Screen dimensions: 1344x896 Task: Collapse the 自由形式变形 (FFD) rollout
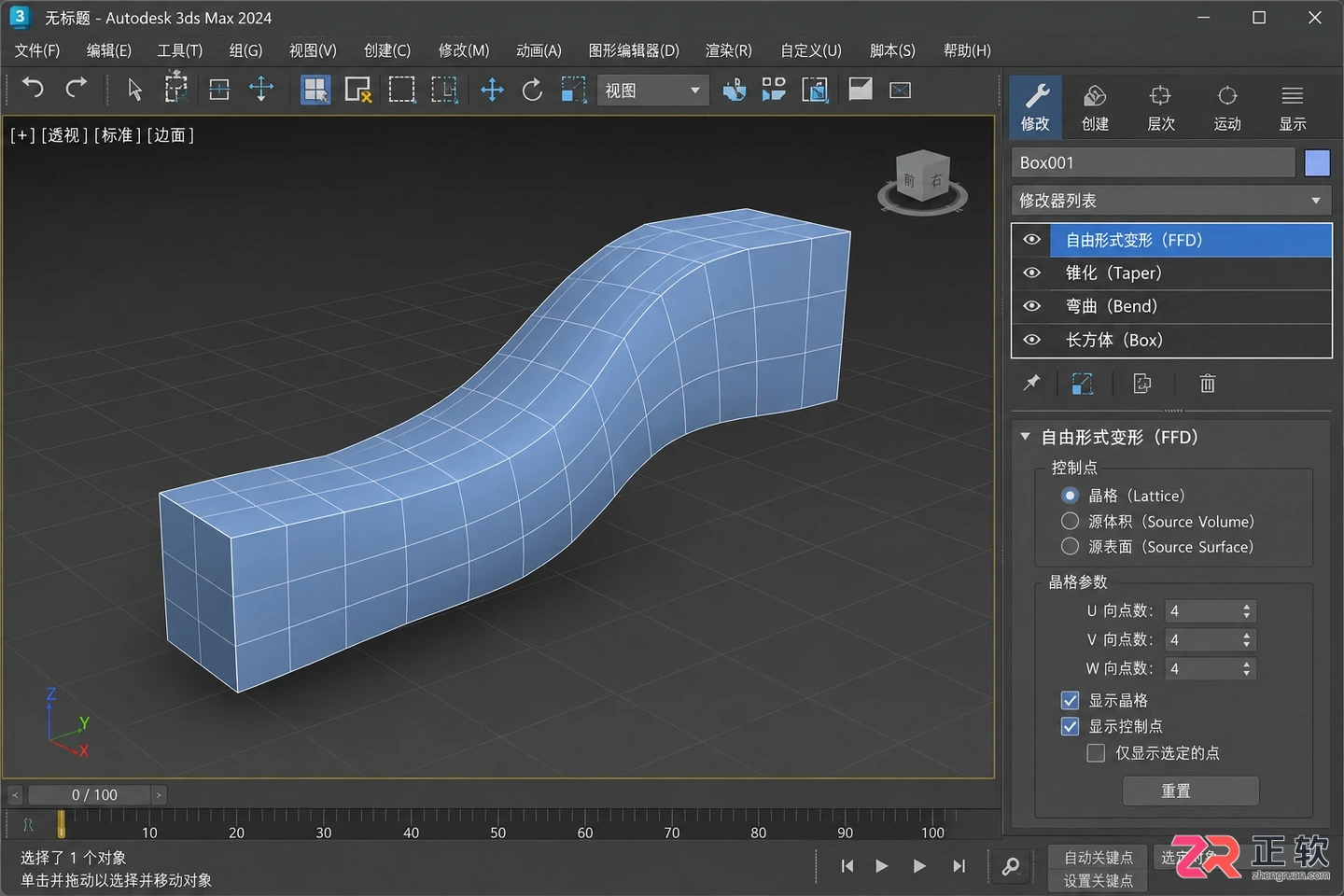coord(1027,437)
